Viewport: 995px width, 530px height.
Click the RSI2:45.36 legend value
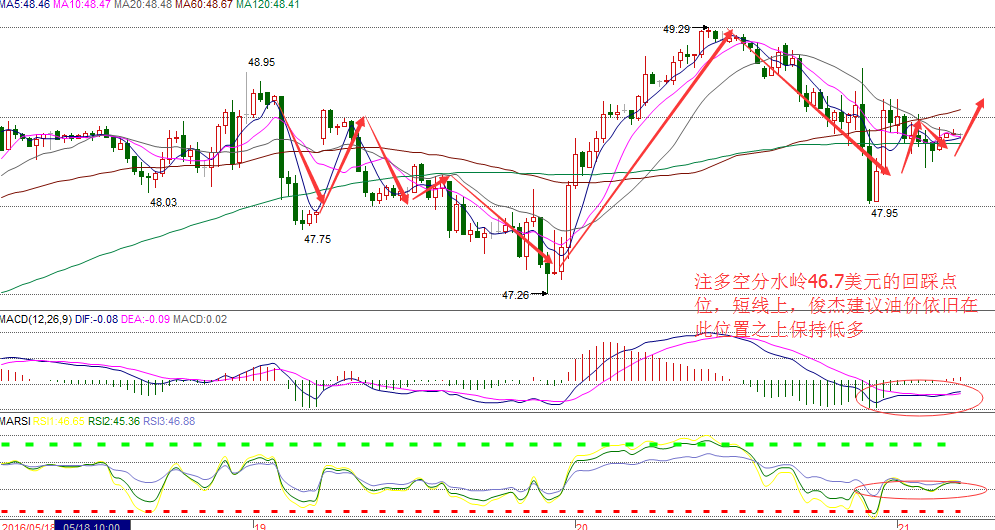point(114,421)
